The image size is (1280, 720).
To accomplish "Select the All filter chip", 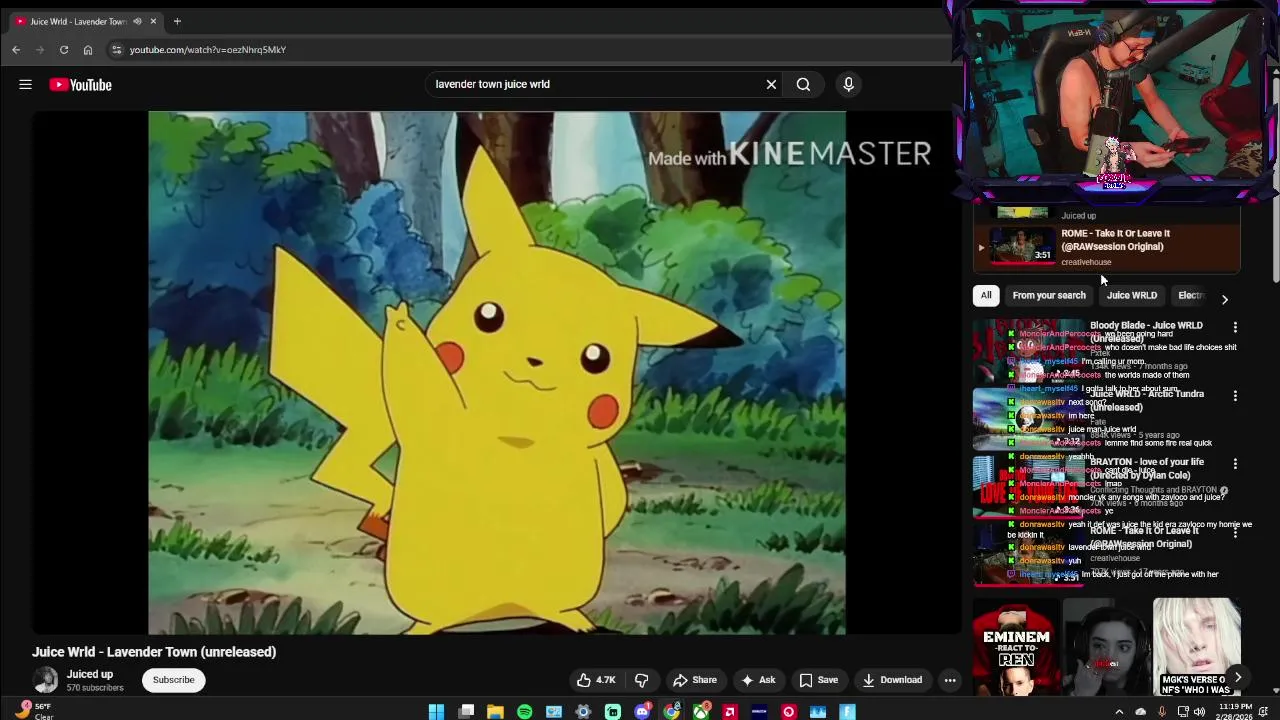I will point(986,295).
